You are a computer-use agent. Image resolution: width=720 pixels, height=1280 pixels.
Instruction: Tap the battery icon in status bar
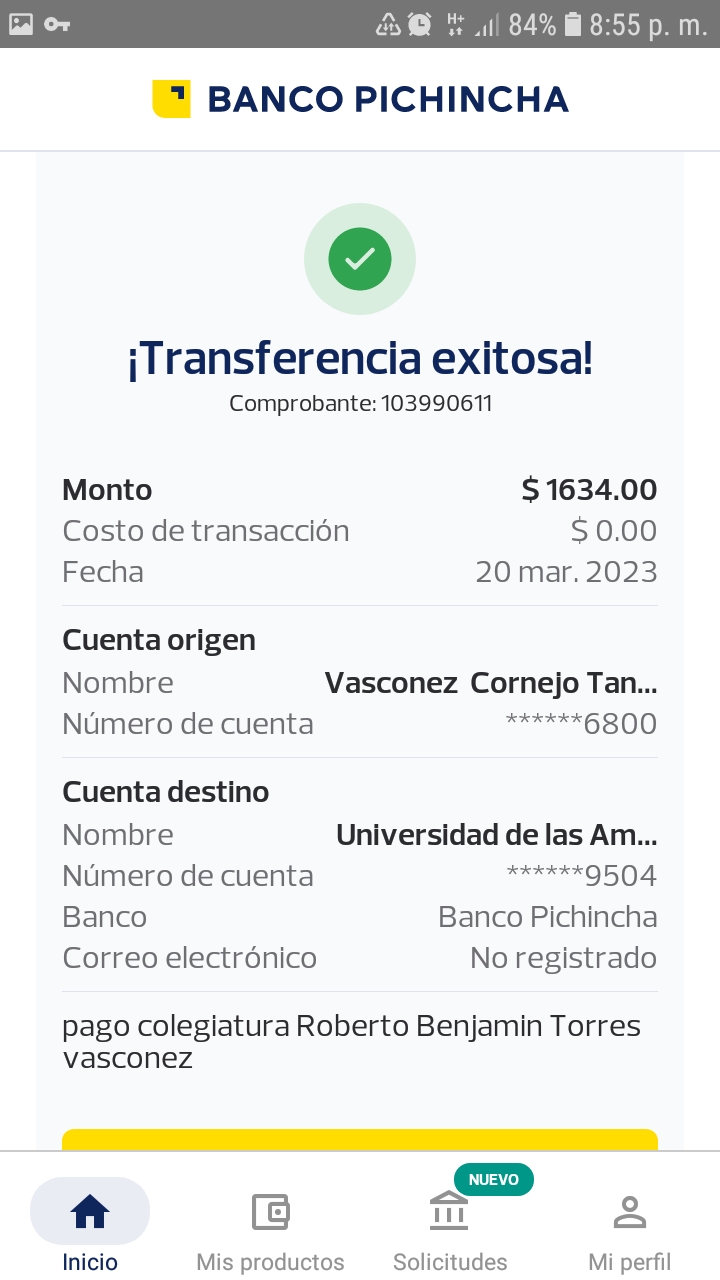click(573, 24)
